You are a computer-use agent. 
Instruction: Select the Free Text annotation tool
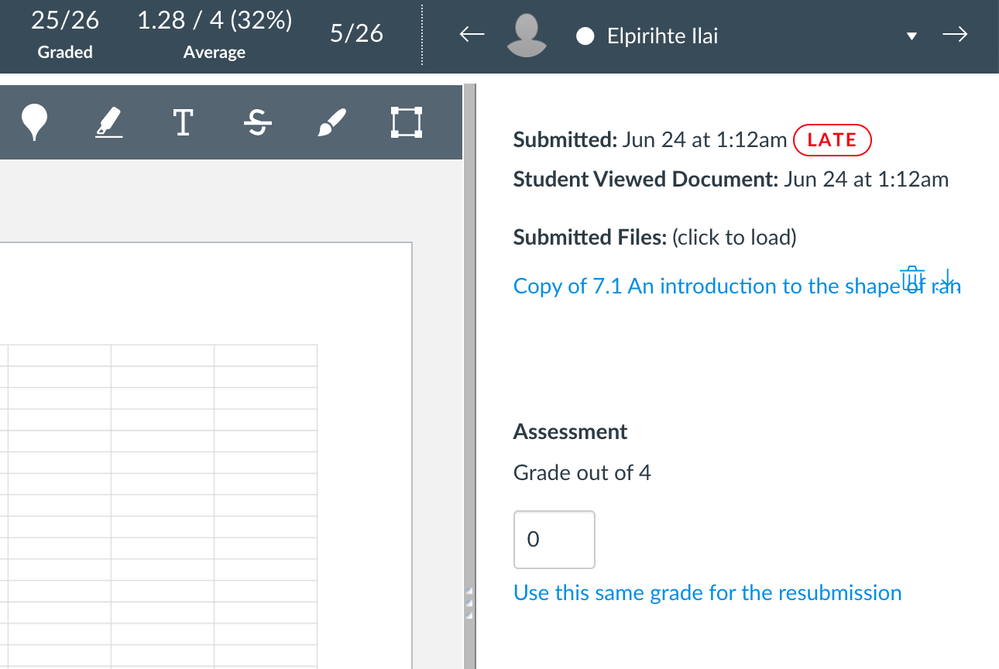pos(182,123)
